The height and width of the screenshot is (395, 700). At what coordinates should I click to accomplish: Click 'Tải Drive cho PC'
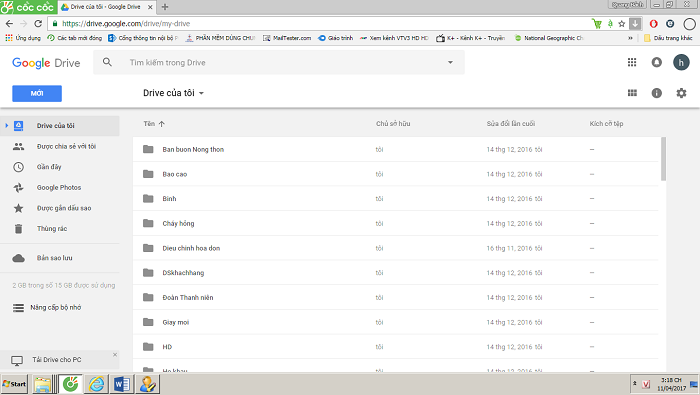(57, 360)
